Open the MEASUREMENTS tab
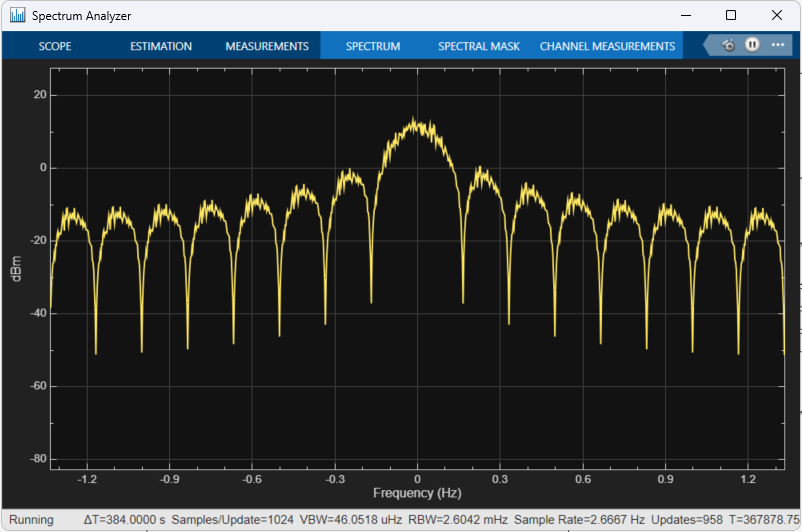The height and width of the screenshot is (532, 802). point(267,46)
